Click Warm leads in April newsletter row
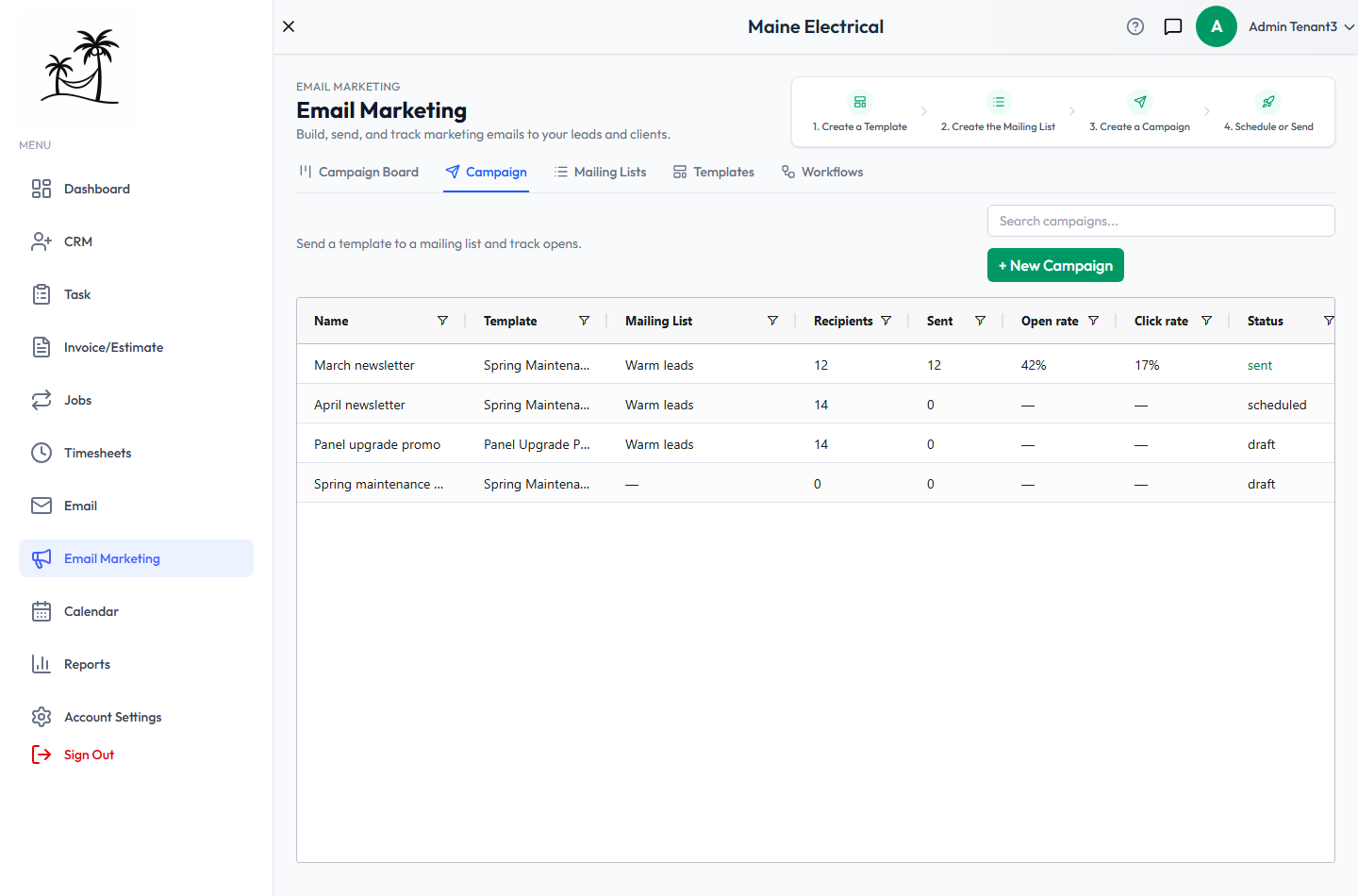This screenshot has height=896, width=1358. 659,405
